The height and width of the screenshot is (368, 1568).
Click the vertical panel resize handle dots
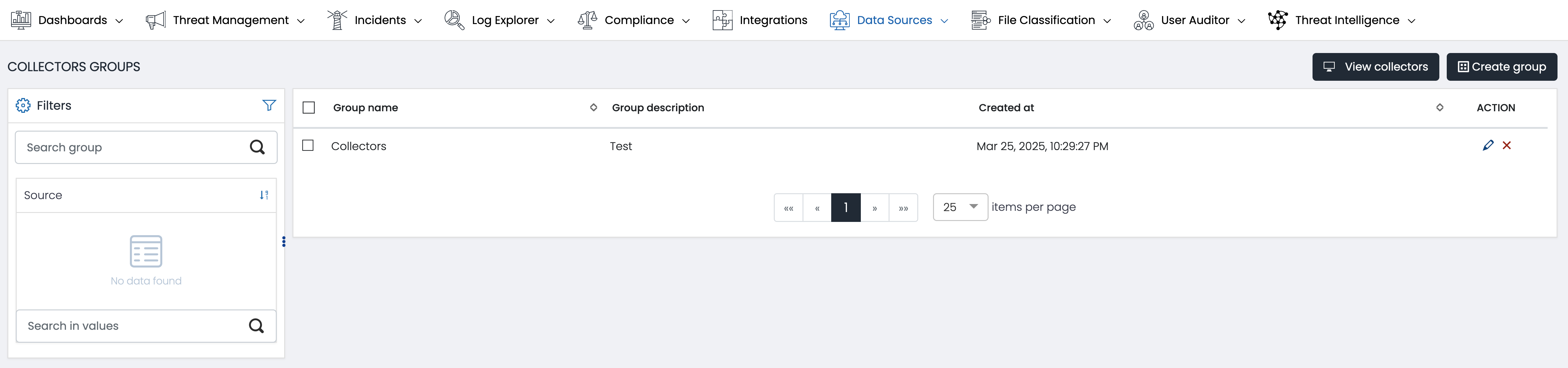tap(284, 242)
